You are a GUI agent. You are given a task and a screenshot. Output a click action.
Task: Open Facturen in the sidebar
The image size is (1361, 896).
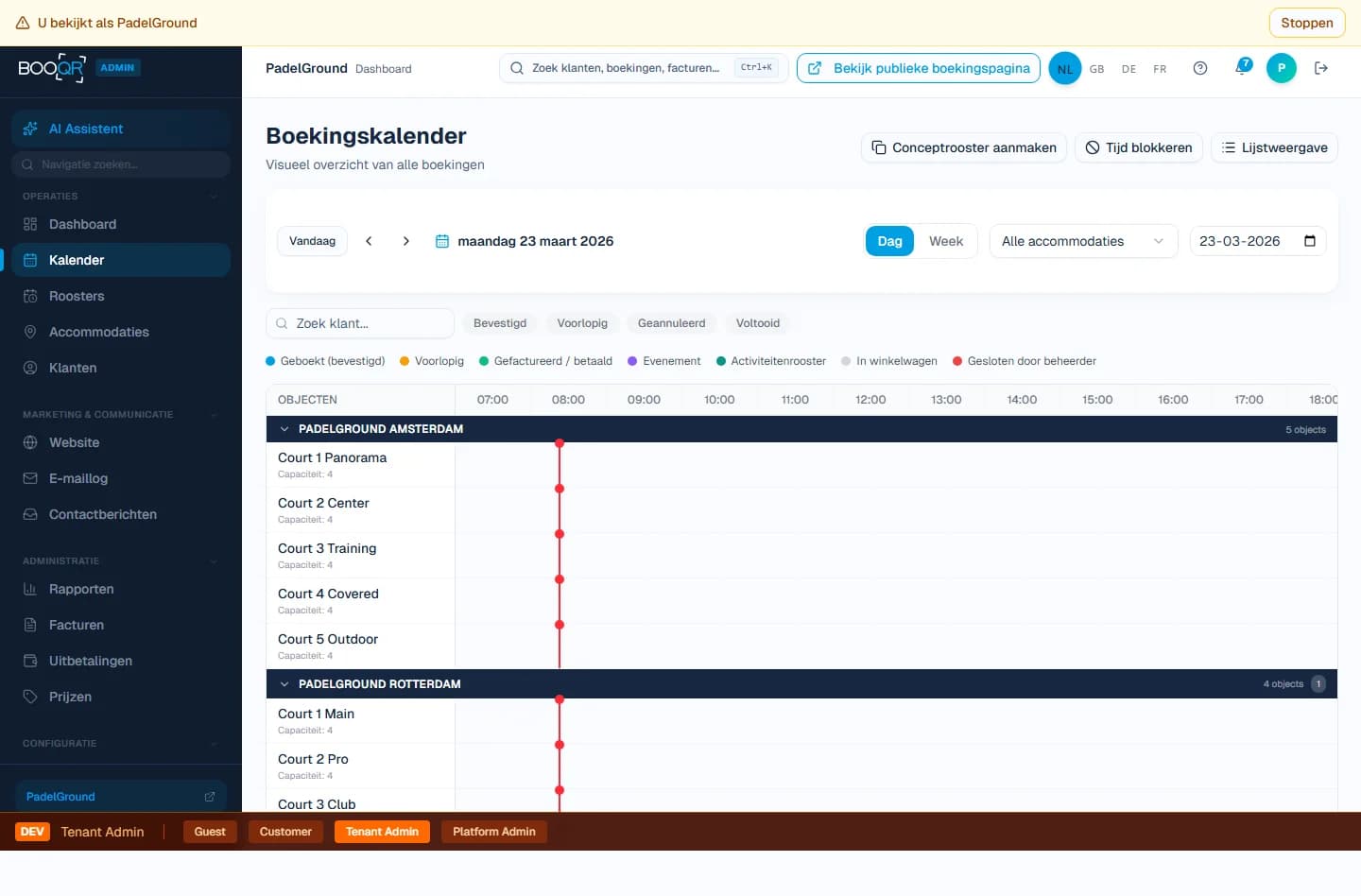(77, 625)
